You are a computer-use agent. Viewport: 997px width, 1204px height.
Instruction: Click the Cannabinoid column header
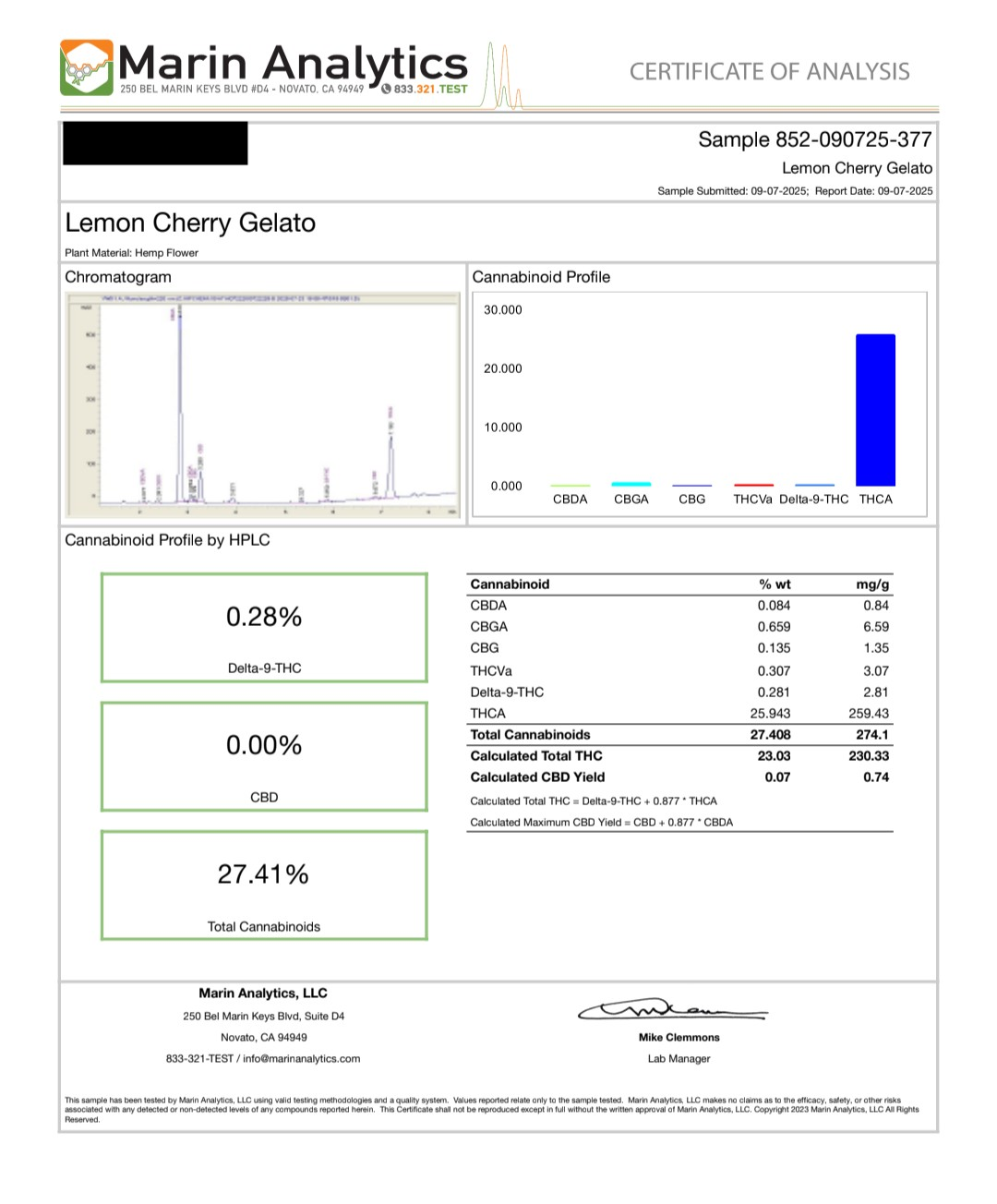point(510,584)
